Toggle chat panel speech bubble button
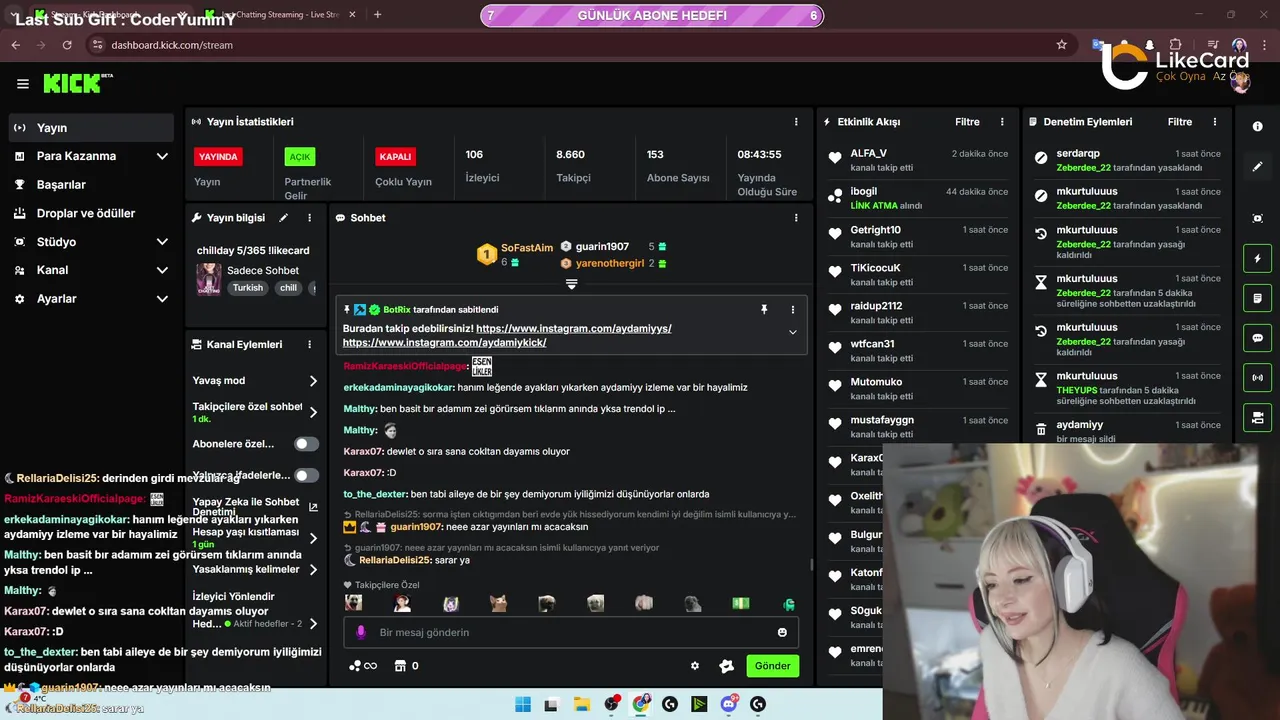The width and height of the screenshot is (1280, 720). point(1257,338)
